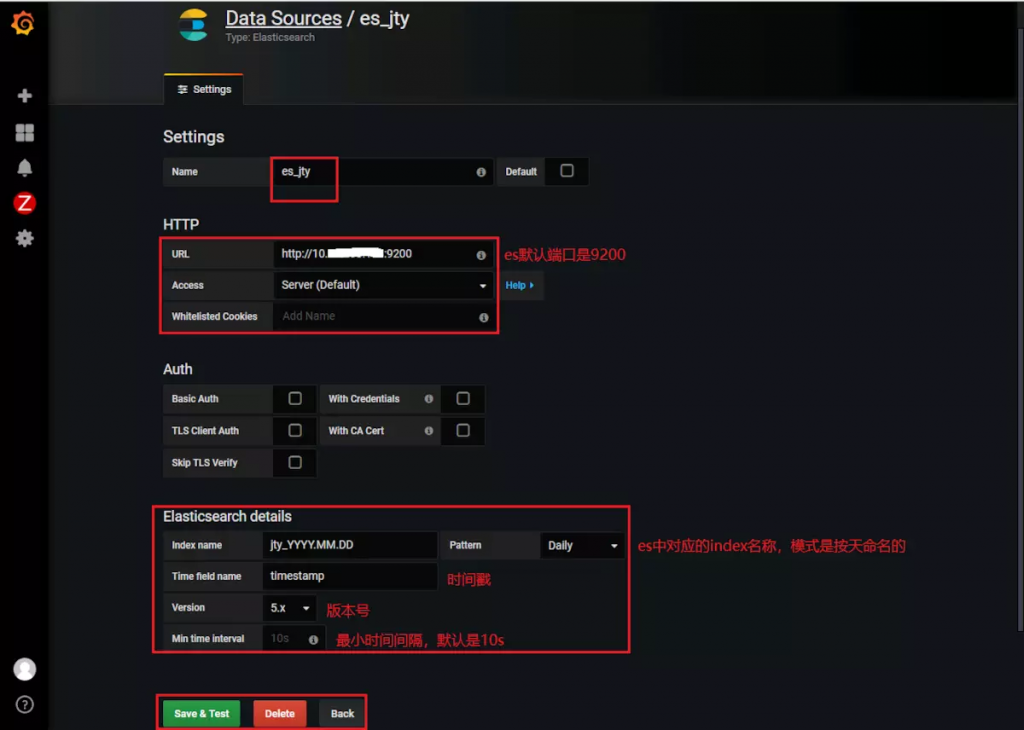Image resolution: width=1024 pixels, height=730 pixels.
Task: Open the Zabbix plugin icon
Action: [x=25, y=203]
